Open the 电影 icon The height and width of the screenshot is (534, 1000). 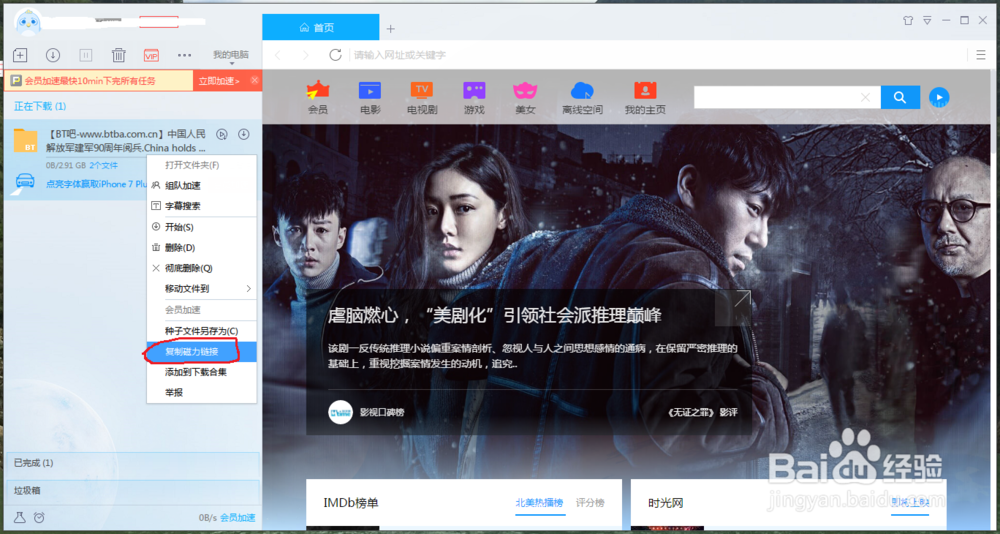pos(370,98)
